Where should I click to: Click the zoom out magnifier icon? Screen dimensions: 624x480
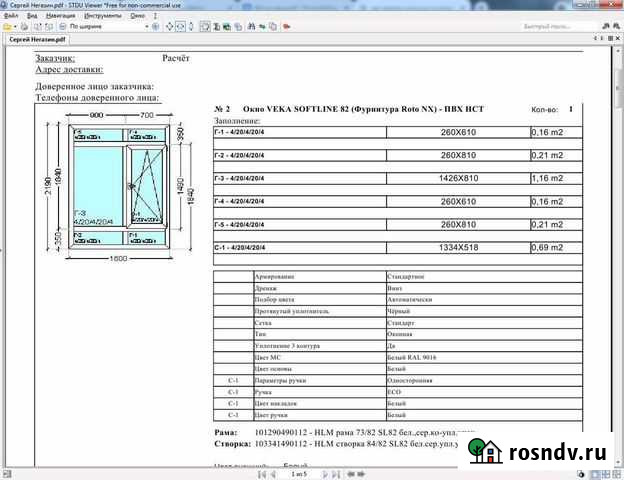point(62,27)
